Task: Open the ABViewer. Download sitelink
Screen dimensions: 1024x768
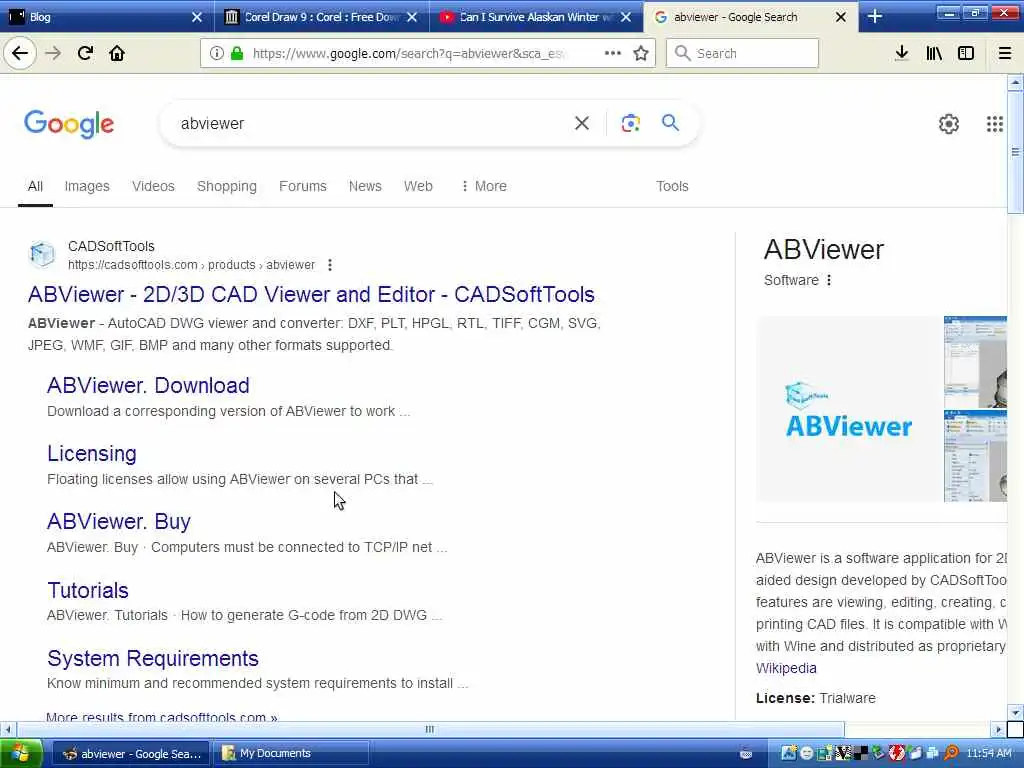Action: [148, 385]
